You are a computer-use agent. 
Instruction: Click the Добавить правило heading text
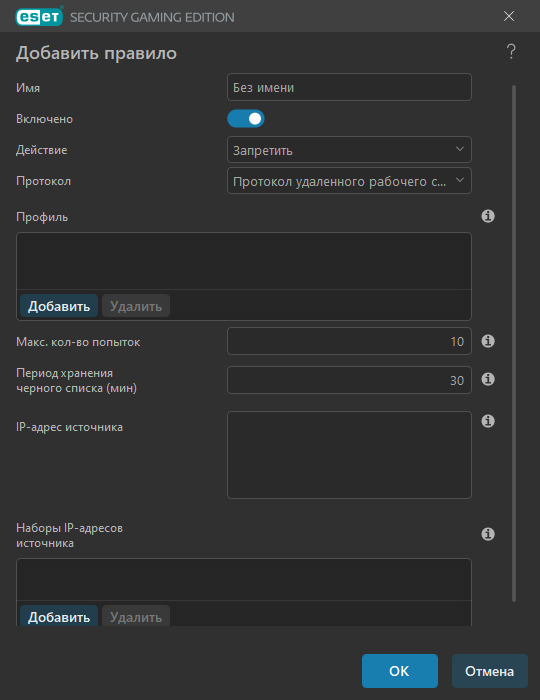96,53
